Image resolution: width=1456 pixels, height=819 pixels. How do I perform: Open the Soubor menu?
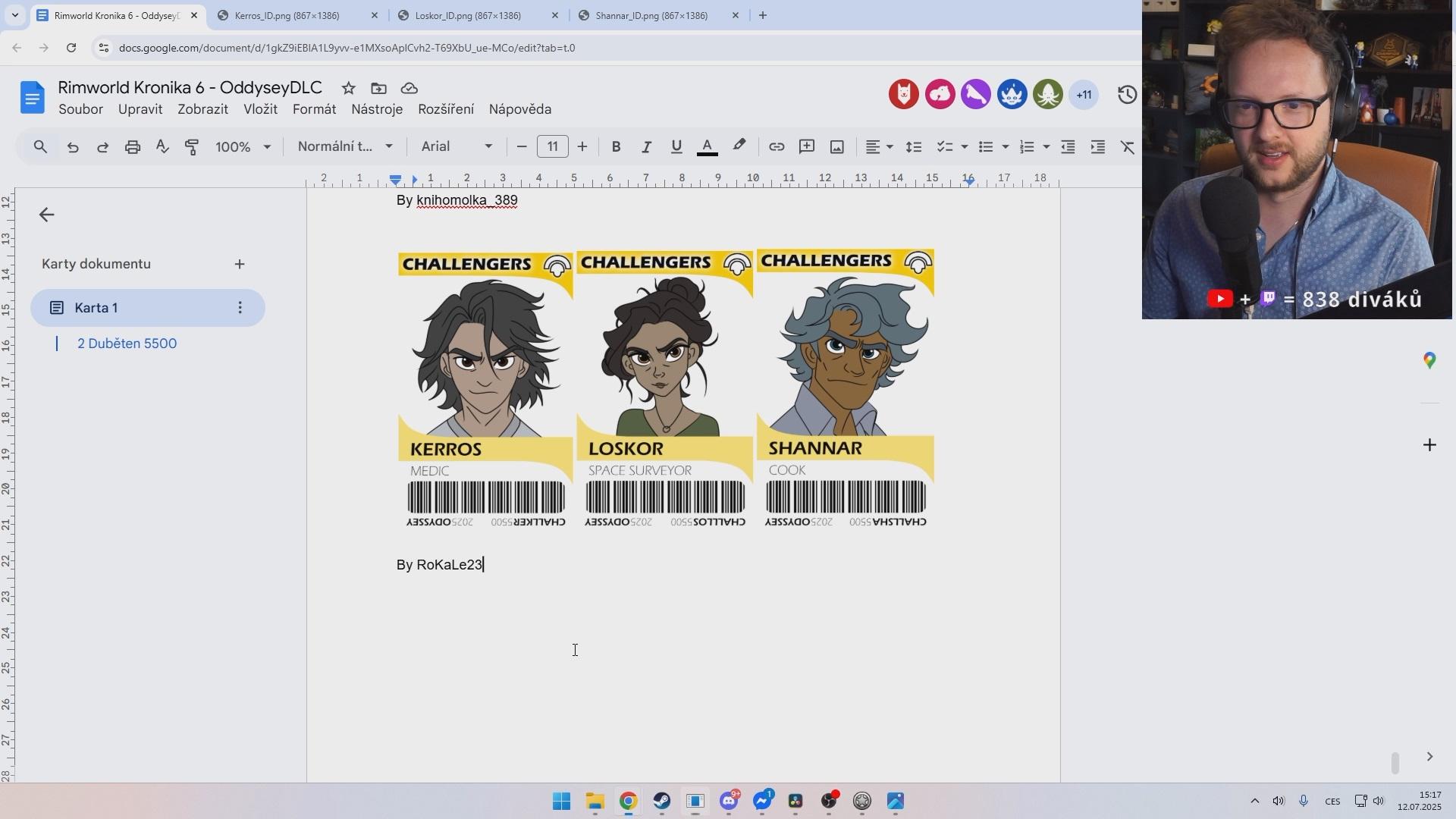tap(80, 109)
